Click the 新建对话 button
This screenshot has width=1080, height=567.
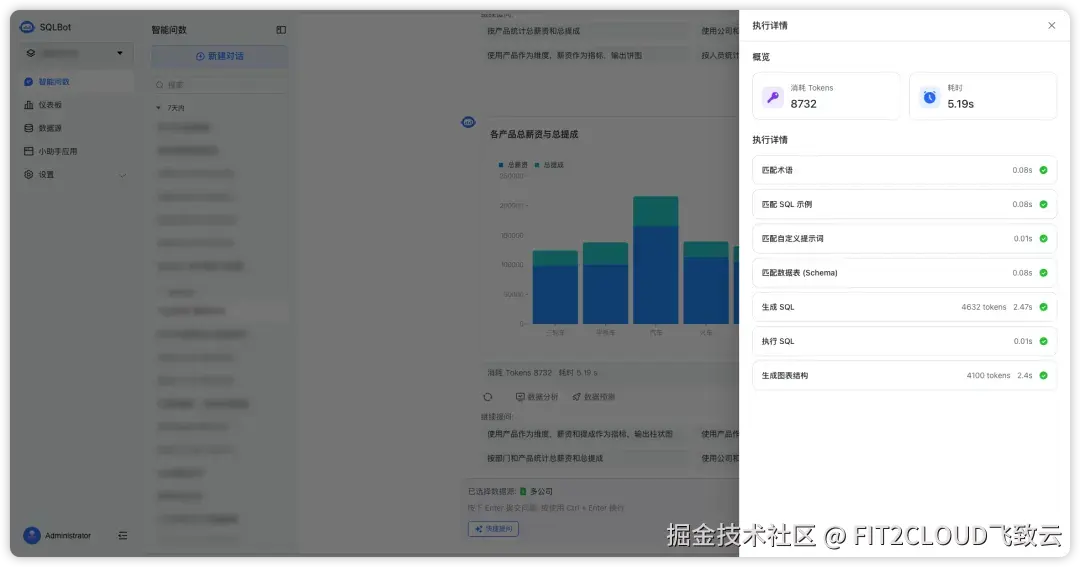219,56
